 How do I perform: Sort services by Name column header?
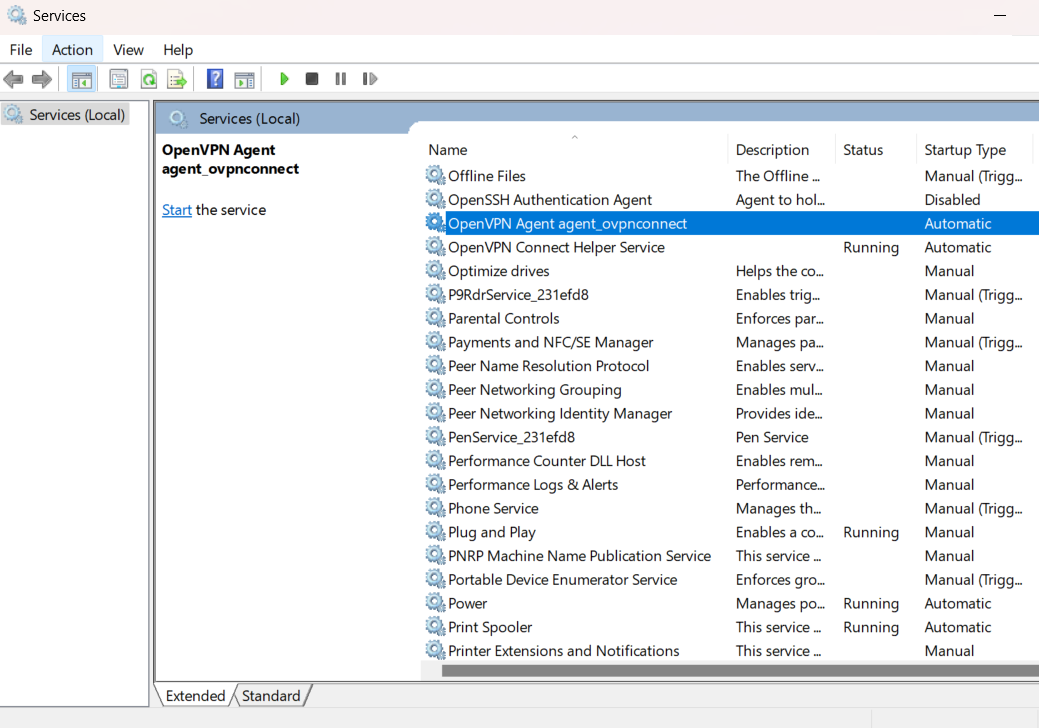pyautogui.click(x=448, y=150)
